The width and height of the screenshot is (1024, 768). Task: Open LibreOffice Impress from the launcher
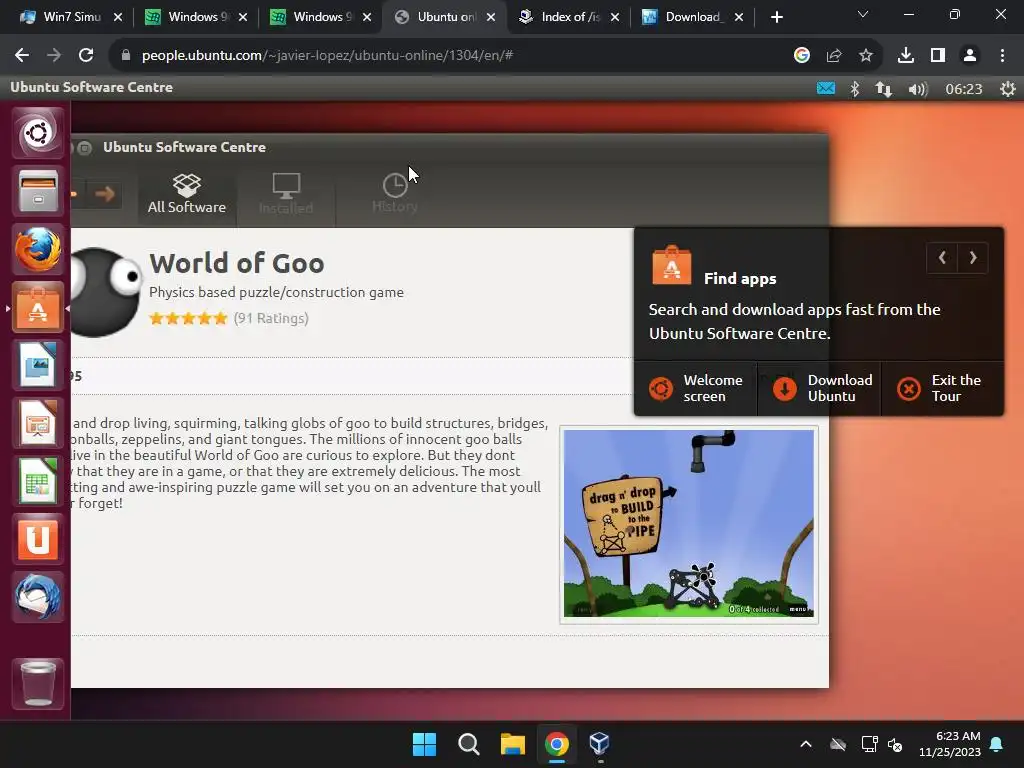(x=37, y=423)
